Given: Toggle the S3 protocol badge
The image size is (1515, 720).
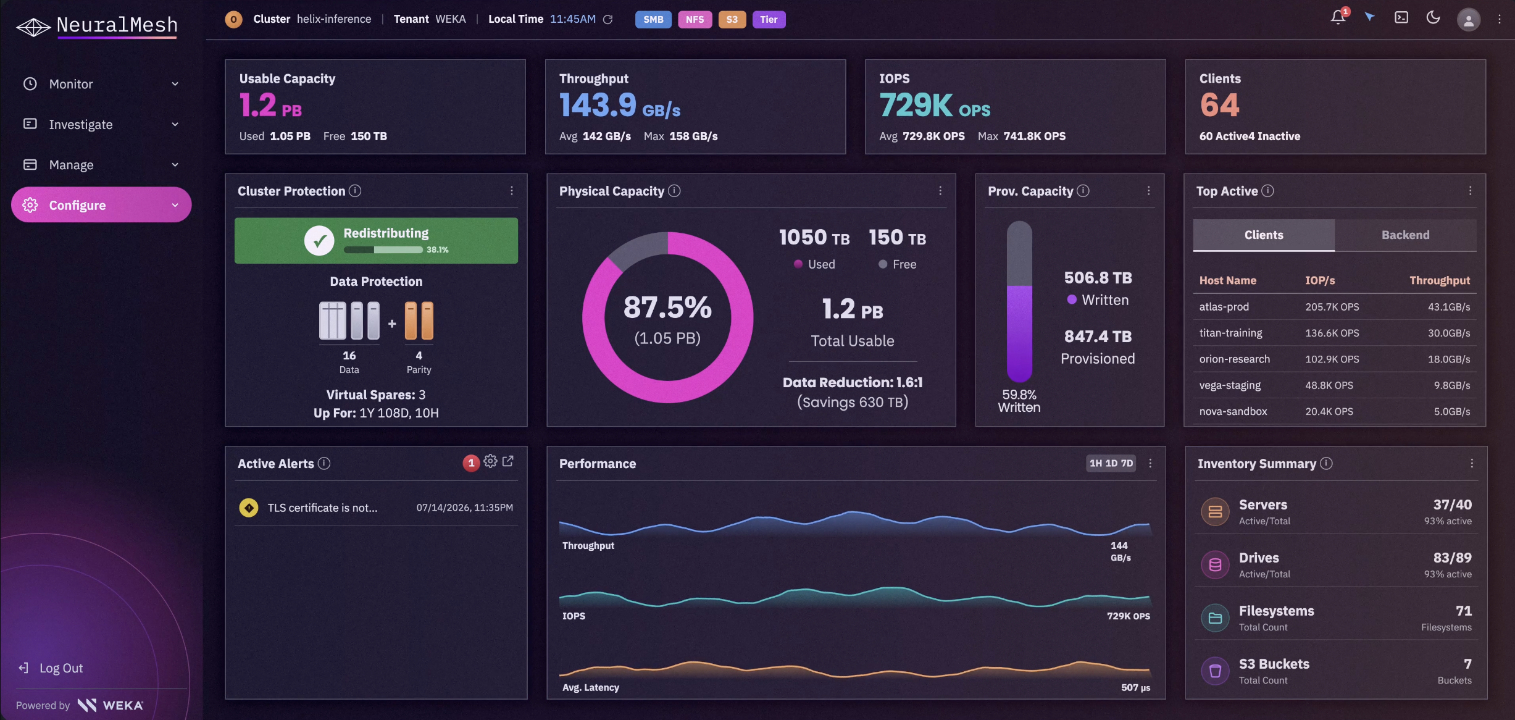Looking at the screenshot, I should tap(732, 19).
